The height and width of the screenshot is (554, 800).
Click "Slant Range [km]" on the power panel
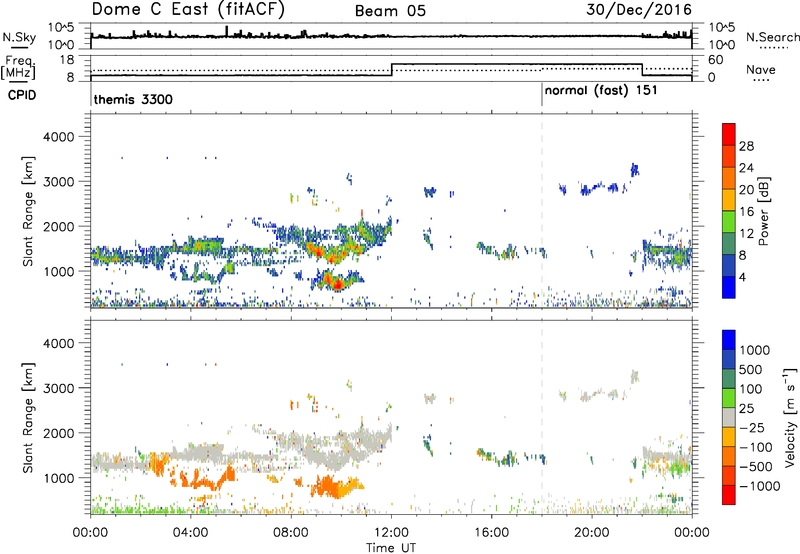[28, 211]
